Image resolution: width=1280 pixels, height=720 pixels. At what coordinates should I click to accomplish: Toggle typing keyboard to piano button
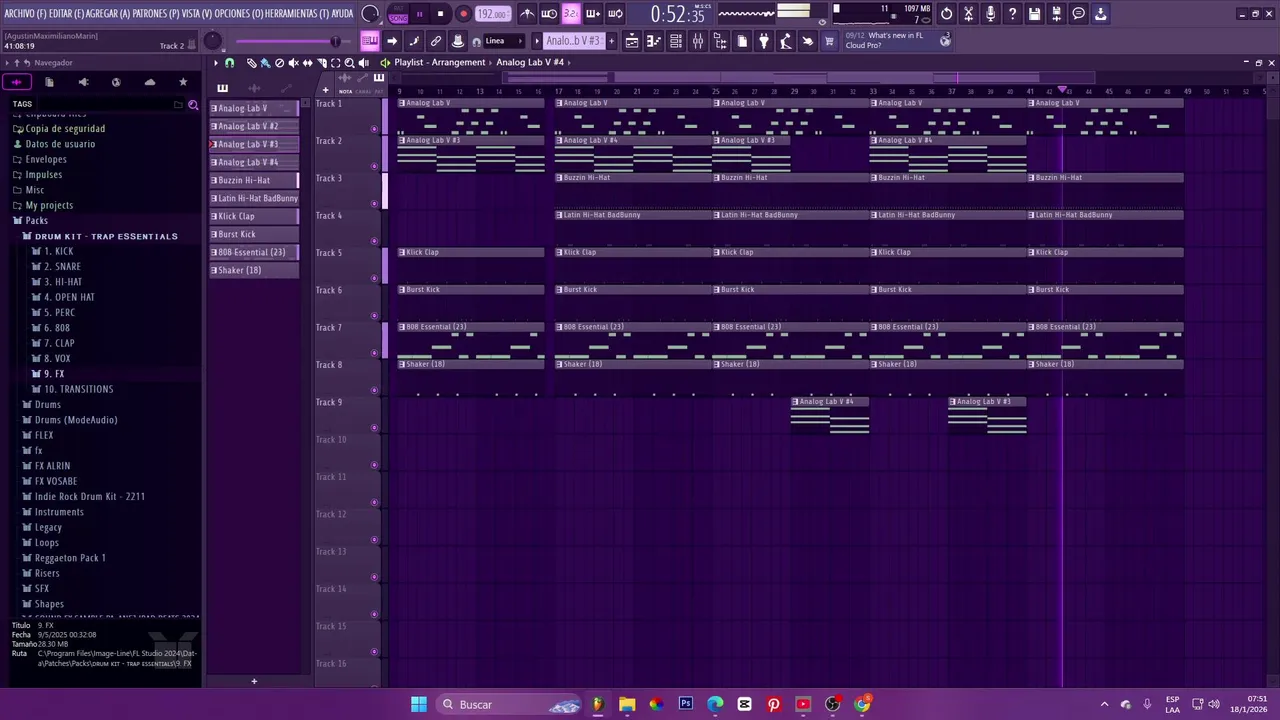point(369,41)
